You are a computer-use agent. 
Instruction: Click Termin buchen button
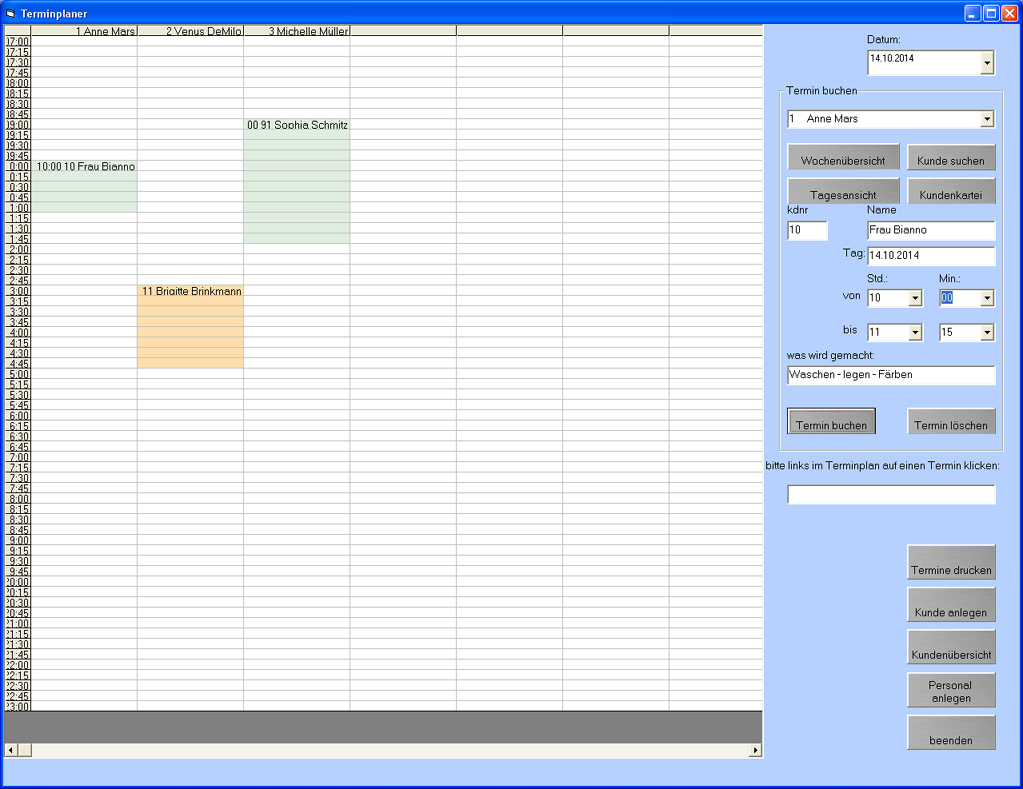[x=831, y=422]
